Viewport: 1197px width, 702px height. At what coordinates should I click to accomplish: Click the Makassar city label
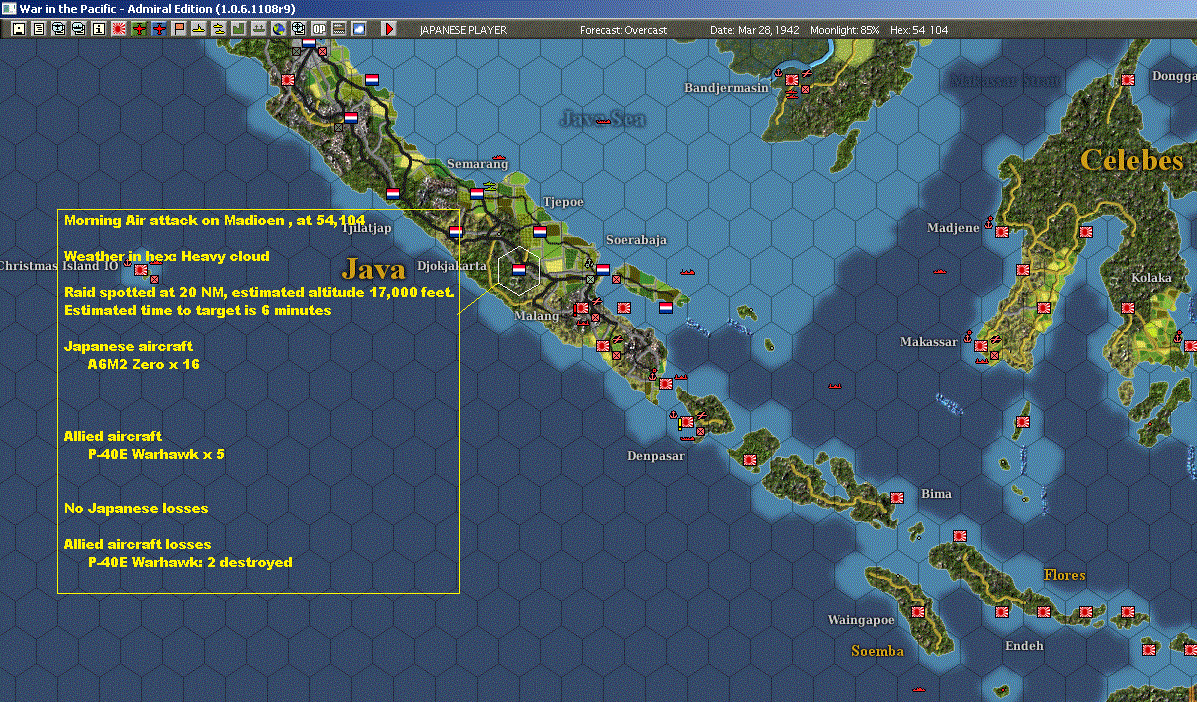pos(928,342)
